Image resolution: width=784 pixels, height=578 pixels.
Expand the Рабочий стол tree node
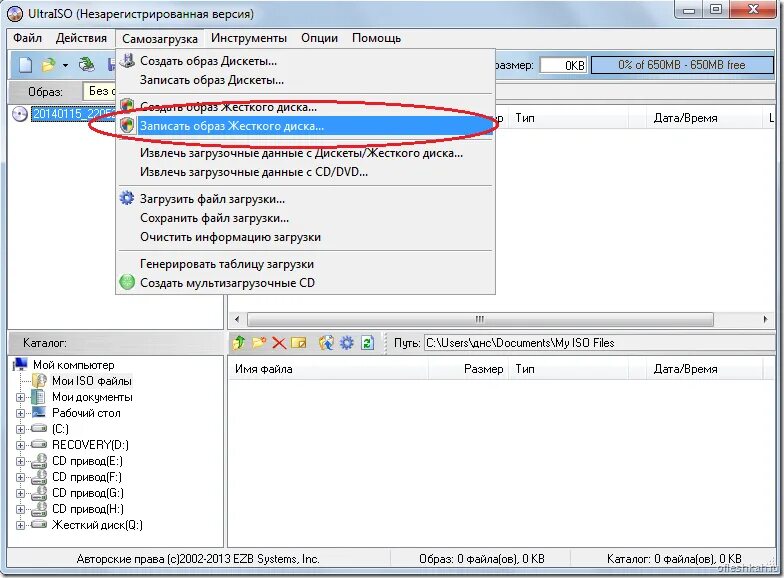20,414
